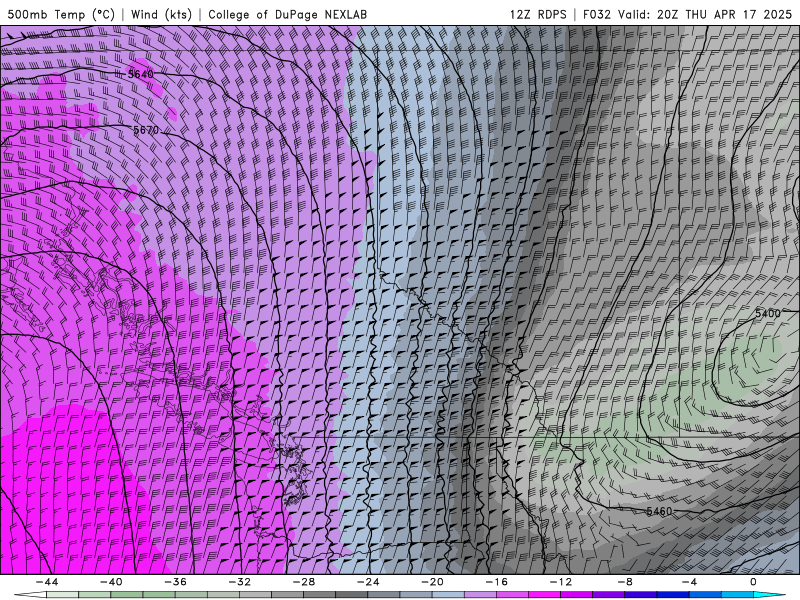Screen dimensions: 800x600
Task: Click the -40 color scale label
Action: click(111, 582)
